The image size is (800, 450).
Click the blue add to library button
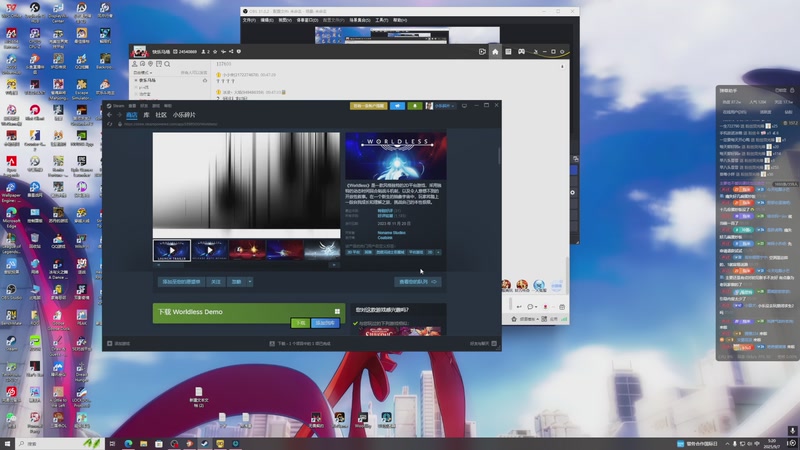325,323
